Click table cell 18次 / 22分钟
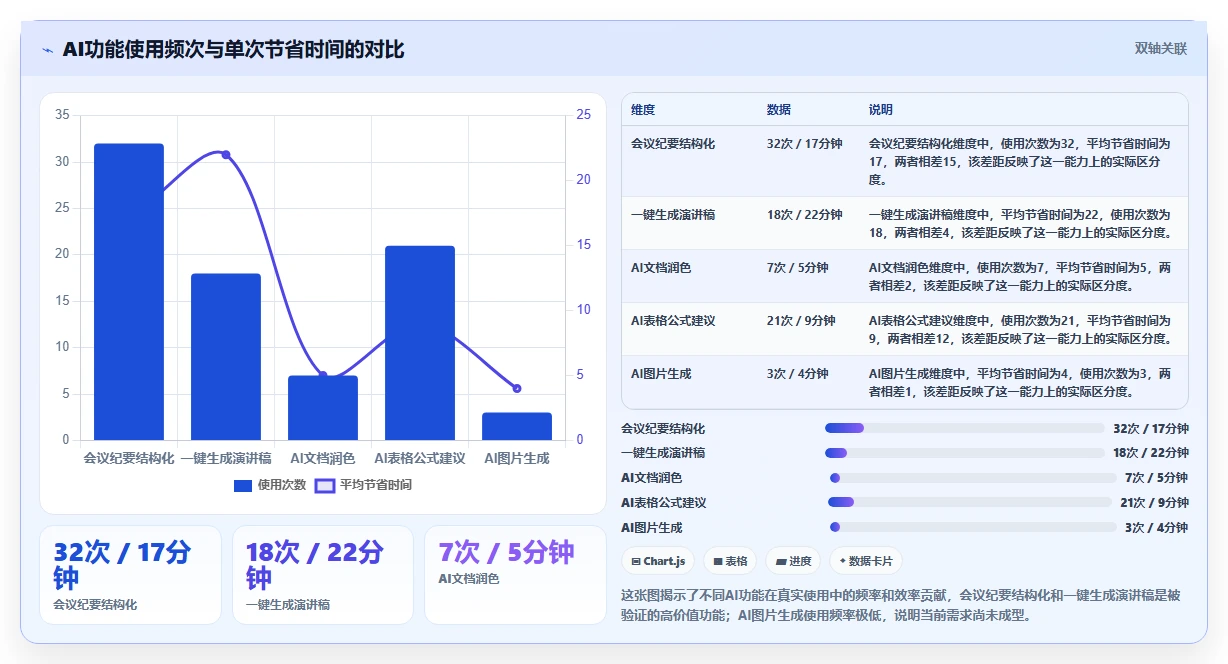The image size is (1228, 664). (x=805, y=215)
